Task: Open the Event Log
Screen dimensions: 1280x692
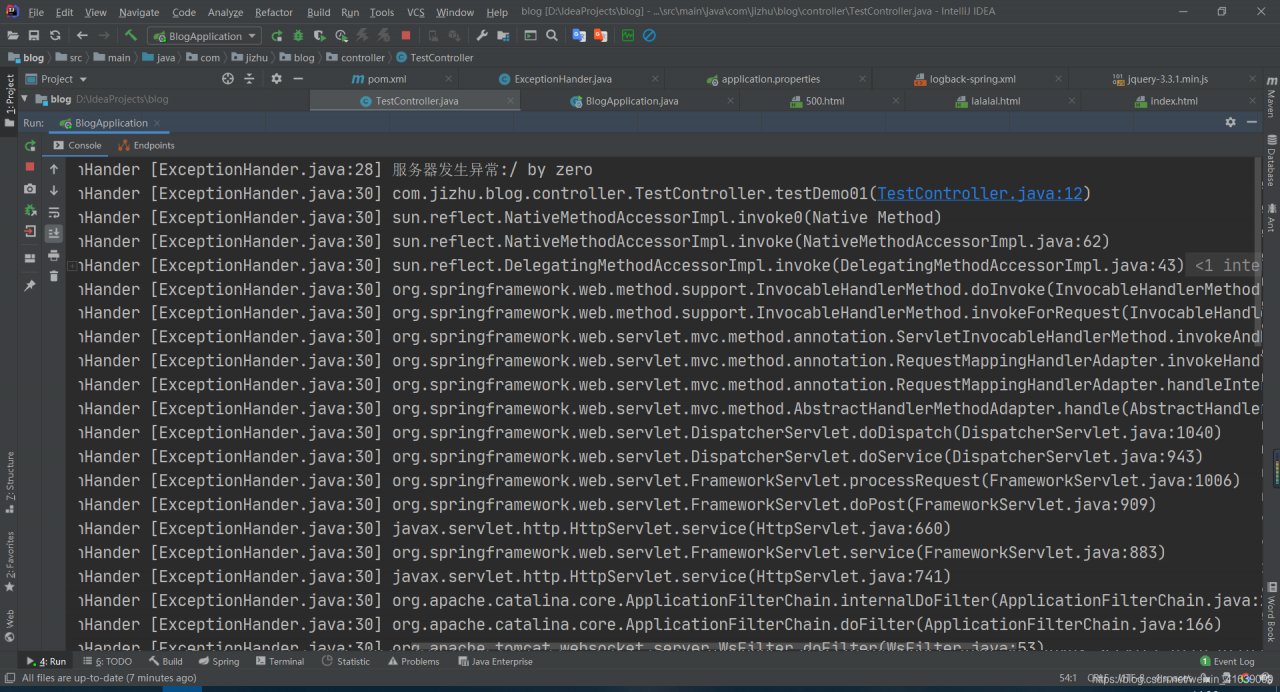Action: [1227, 661]
